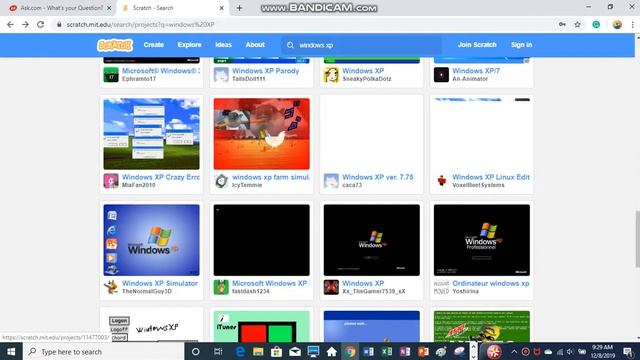Select the Scratch - Search browser tab
Viewport: 640px width, 360px height.
(x=173, y=8)
